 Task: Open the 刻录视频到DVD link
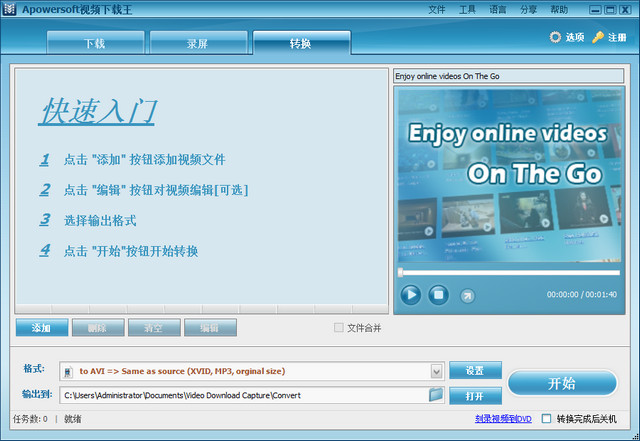pyautogui.click(x=503, y=419)
